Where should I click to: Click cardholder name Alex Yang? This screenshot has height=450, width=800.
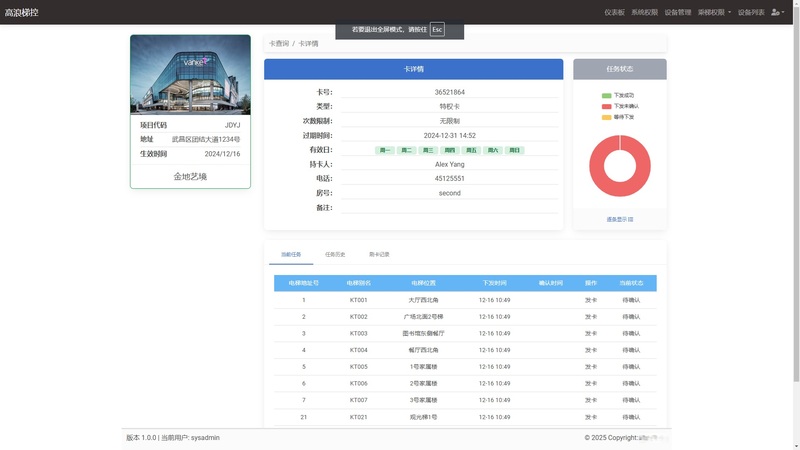pos(449,164)
